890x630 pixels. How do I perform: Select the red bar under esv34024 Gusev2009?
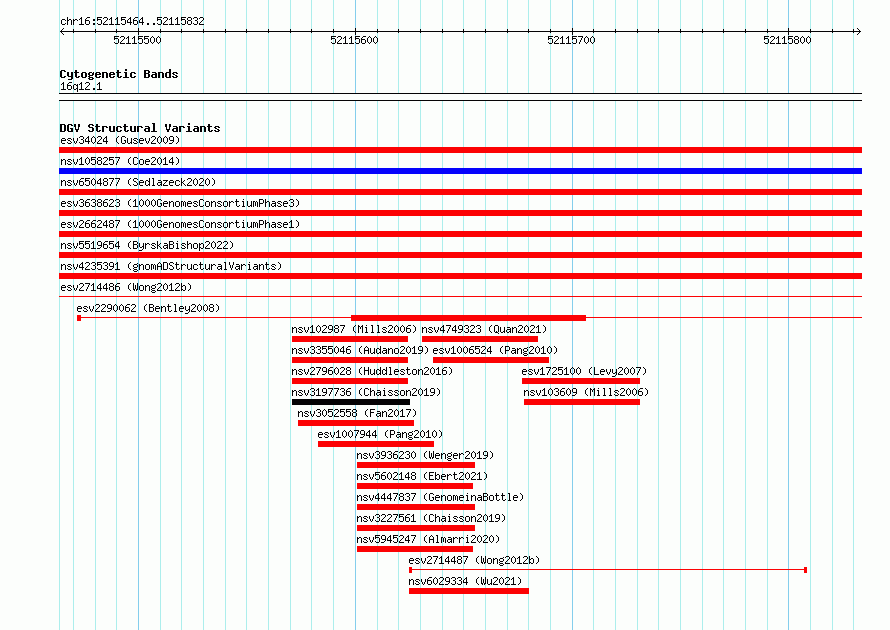[460, 150]
